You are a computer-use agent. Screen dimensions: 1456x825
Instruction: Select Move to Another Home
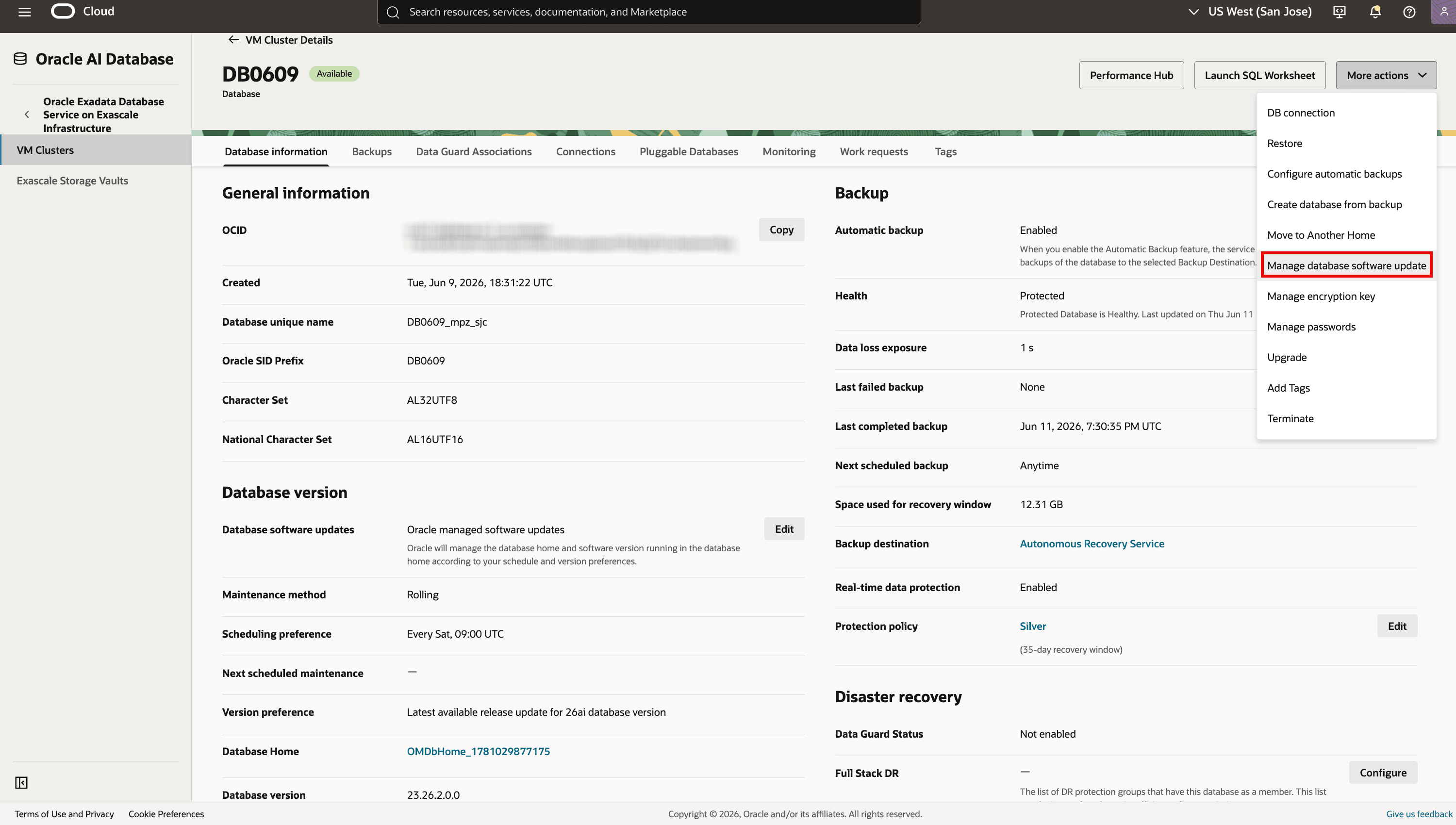tap(1346, 235)
